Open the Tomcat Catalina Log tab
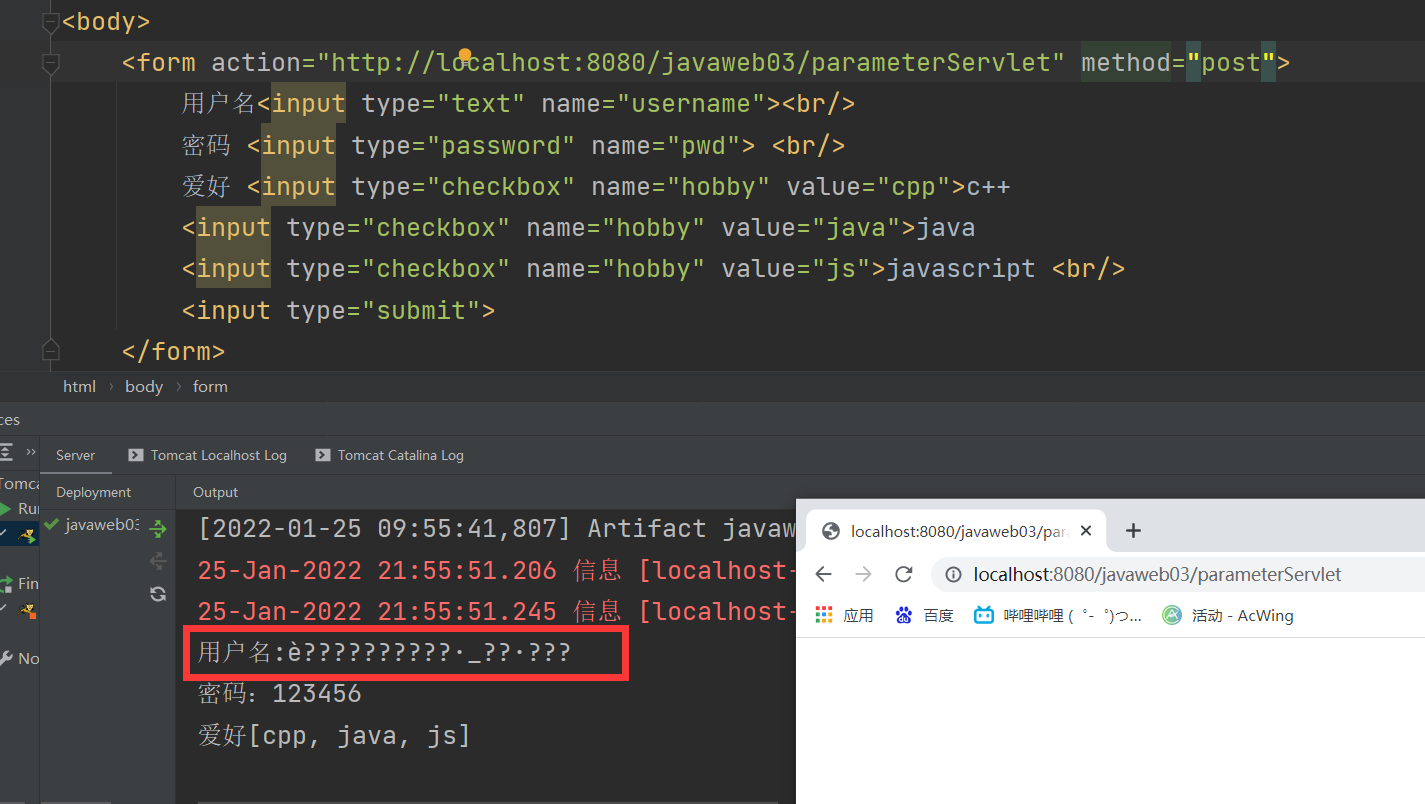Image resolution: width=1425 pixels, height=804 pixels. coord(389,455)
